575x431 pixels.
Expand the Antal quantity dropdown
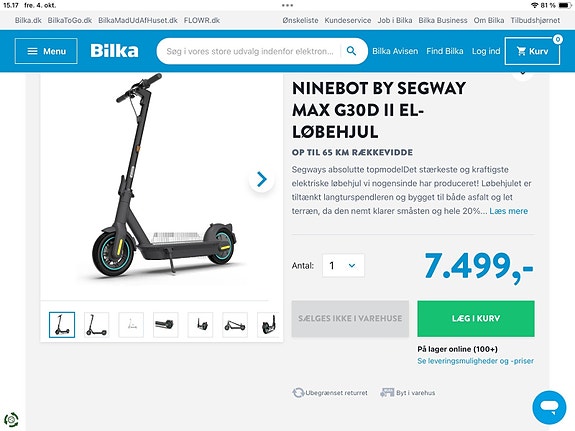(x=343, y=265)
